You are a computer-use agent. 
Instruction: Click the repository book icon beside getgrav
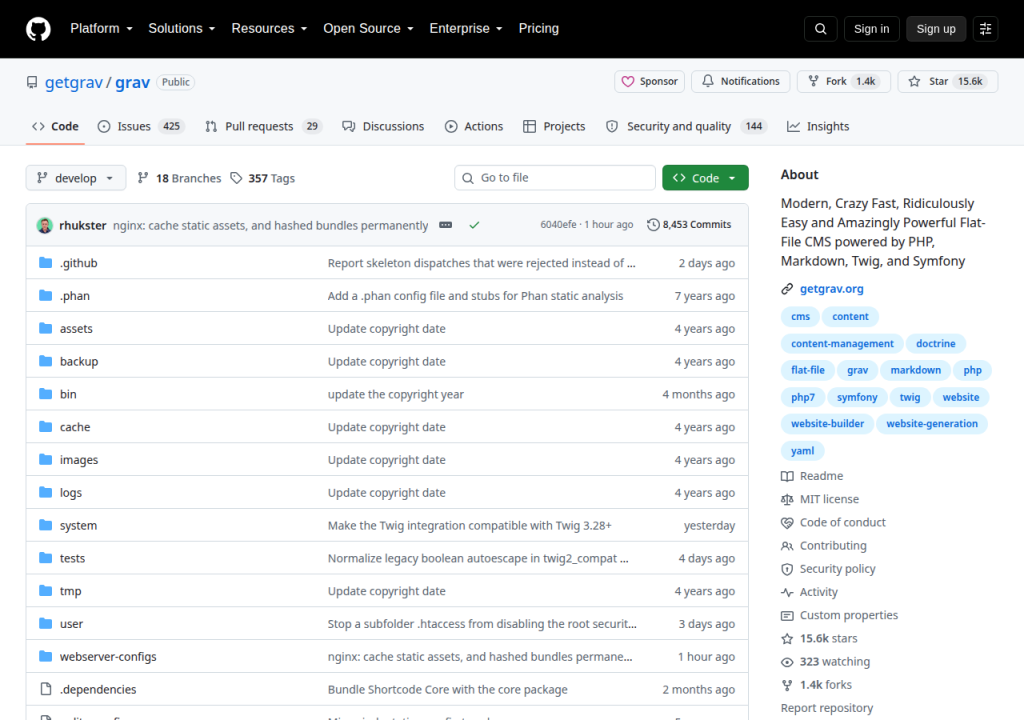pyautogui.click(x=32, y=82)
